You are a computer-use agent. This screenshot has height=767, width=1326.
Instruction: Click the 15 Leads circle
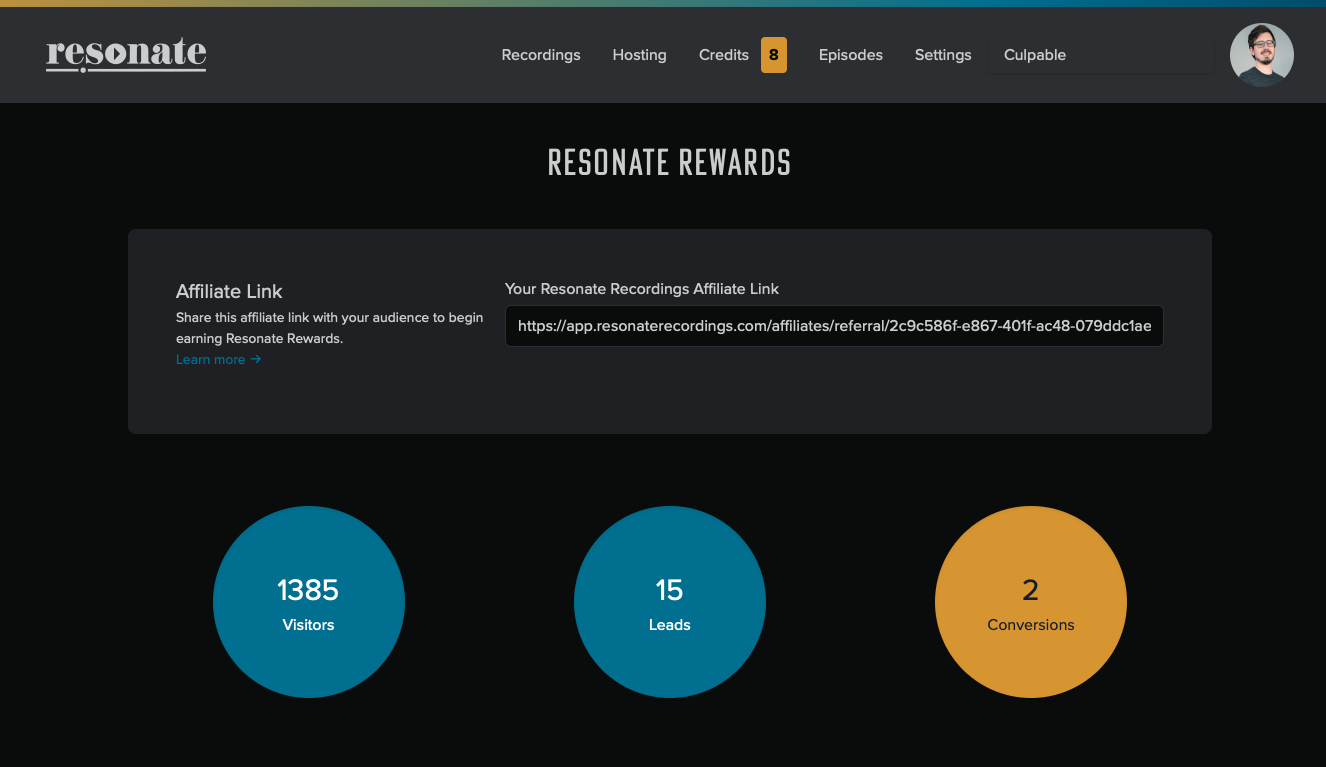pos(670,602)
